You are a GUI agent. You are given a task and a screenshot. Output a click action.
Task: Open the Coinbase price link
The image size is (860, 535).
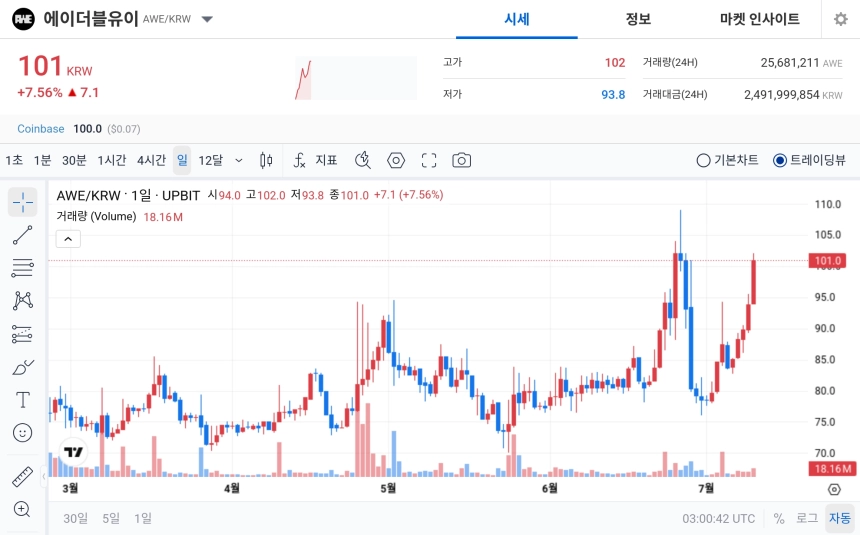[41, 129]
